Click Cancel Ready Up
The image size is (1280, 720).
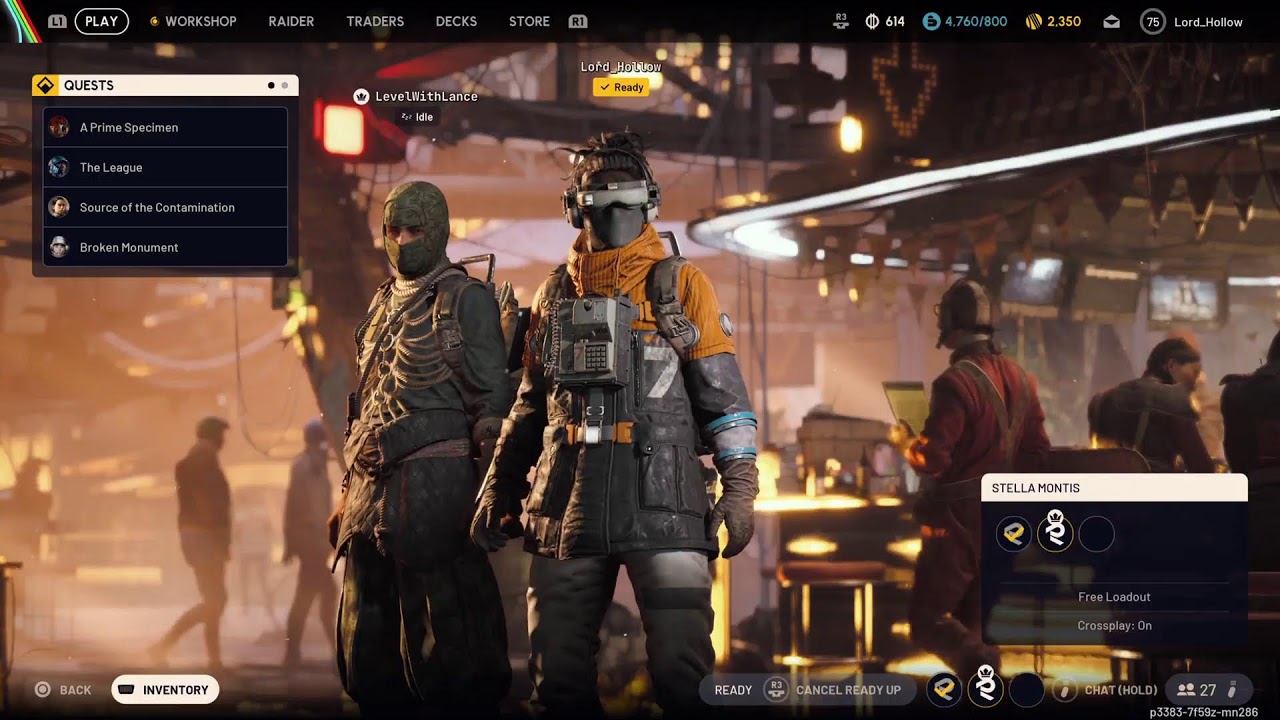tap(848, 690)
